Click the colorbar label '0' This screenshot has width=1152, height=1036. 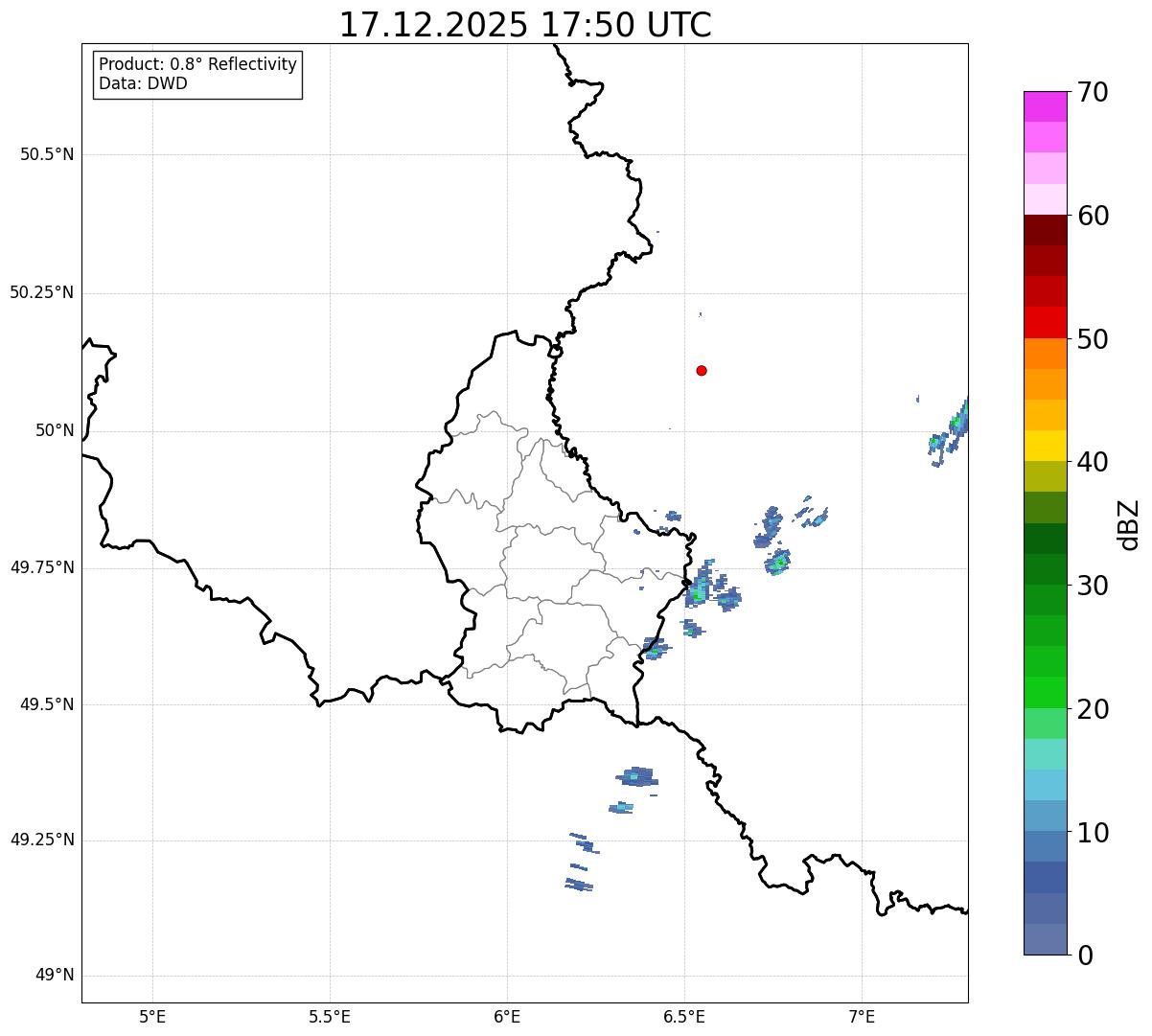coord(1085,955)
